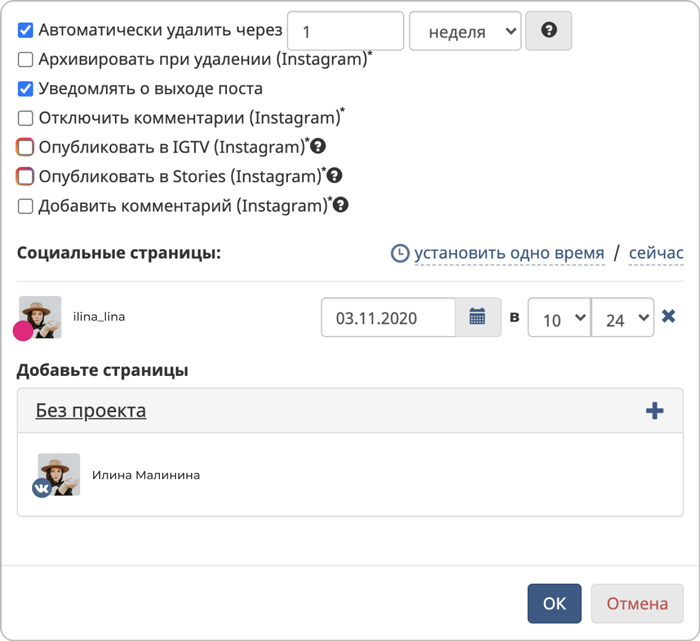Click the clock icon for setting one time
The height and width of the screenshot is (641, 700).
pyautogui.click(x=399, y=253)
